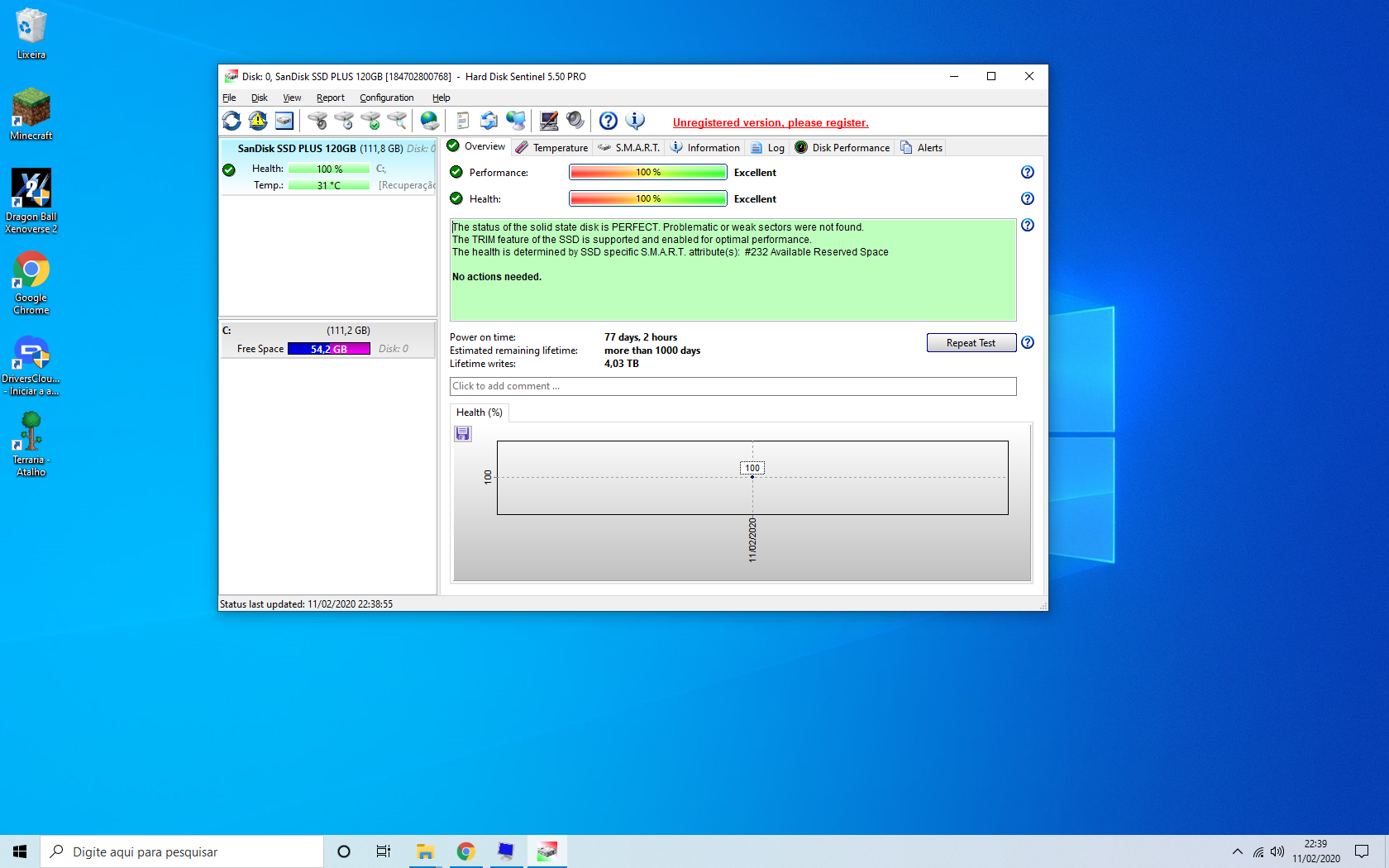Viewport: 1389px width, 868px height.
Task: Click the Refresh toolbar icon
Action: pos(231,121)
